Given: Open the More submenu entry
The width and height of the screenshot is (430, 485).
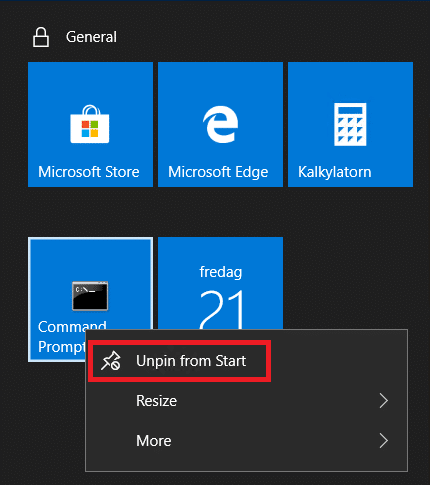Looking at the screenshot, I should point(246,441).
